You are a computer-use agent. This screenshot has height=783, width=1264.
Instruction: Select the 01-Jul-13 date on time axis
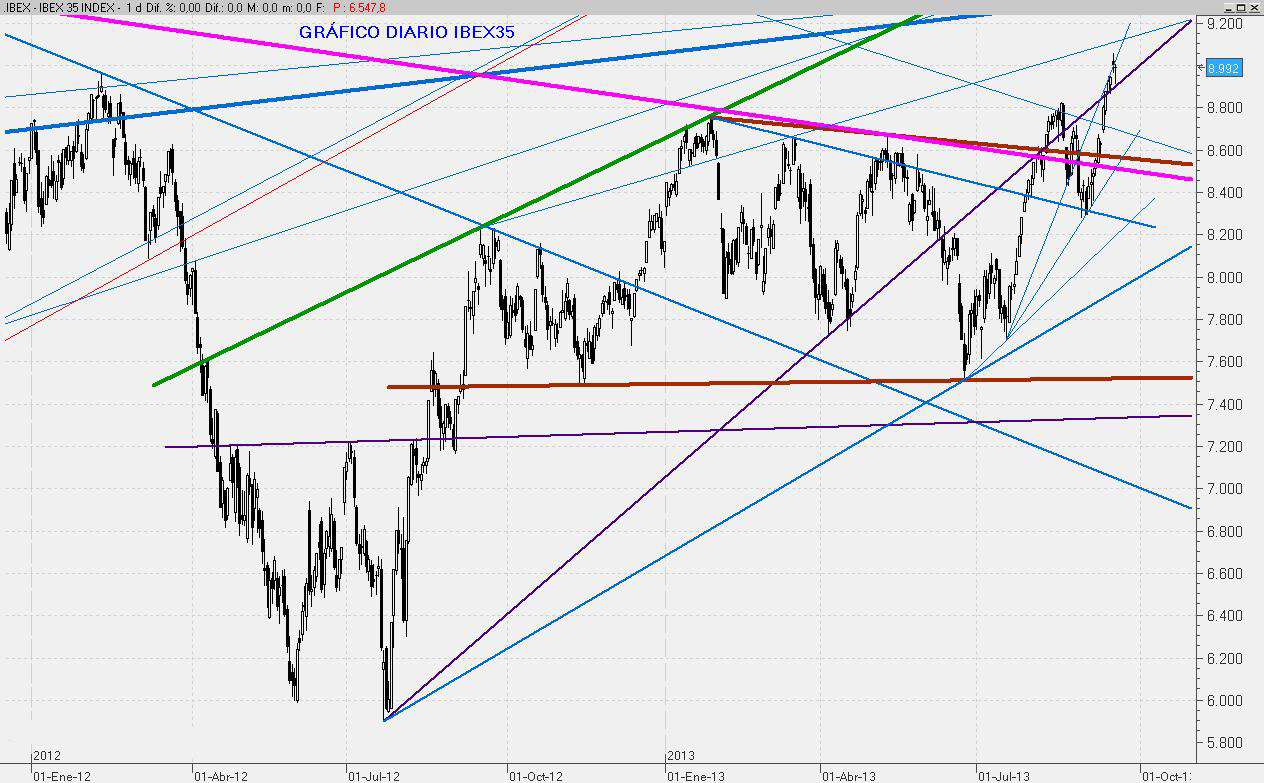[x=1004, y=775]
